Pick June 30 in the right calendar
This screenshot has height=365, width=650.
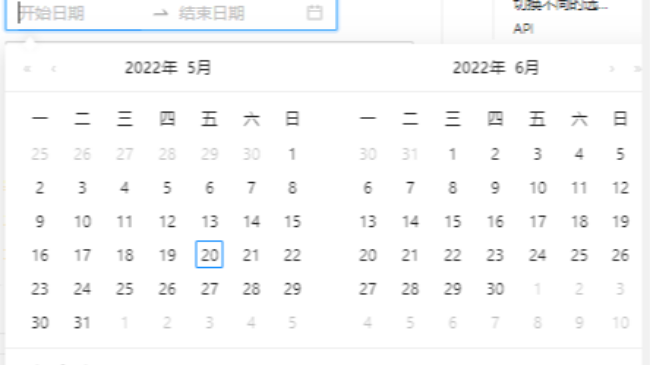[x=495, y=289]
